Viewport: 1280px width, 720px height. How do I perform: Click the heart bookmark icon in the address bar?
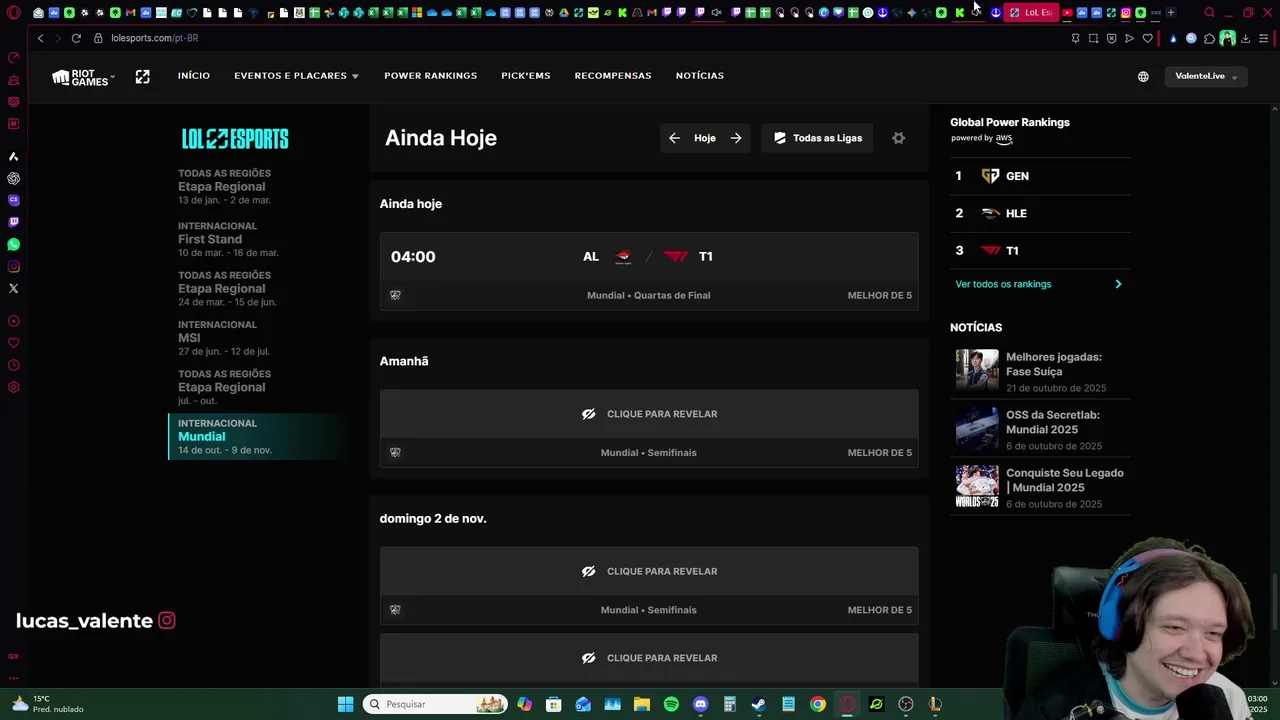[1147, 38]
